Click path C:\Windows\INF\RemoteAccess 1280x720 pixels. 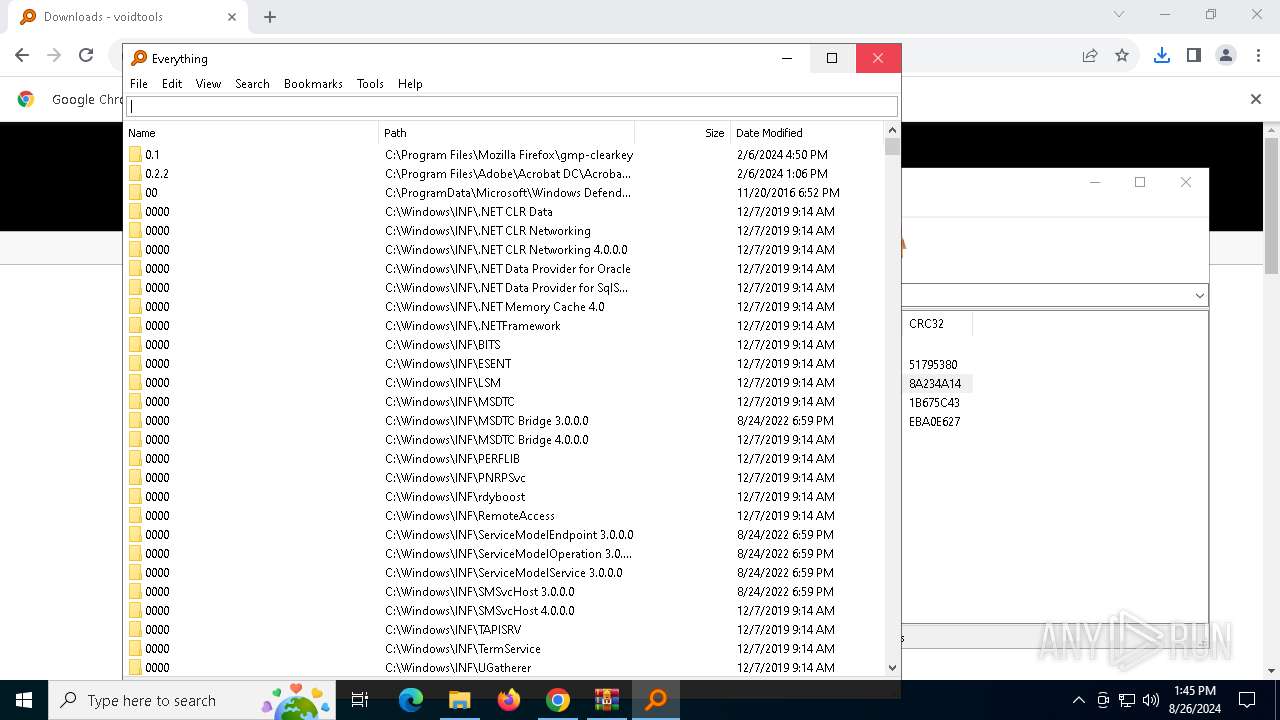coord(470,516)
